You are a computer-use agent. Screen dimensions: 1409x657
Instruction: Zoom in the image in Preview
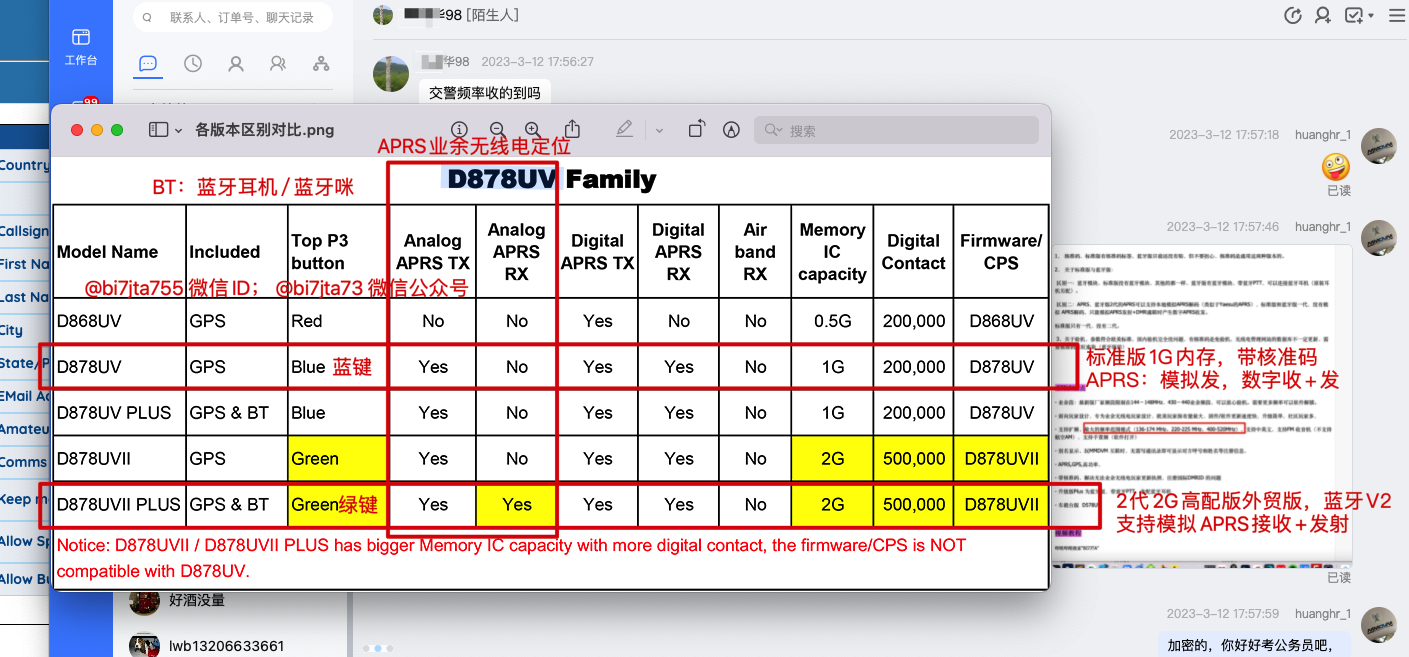tap(533, 130)
